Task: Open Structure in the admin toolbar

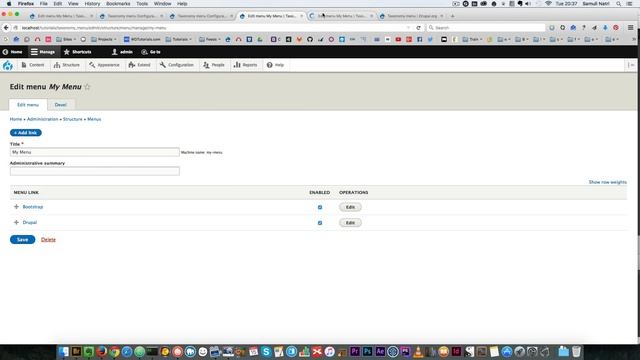Action: (67, 65)
